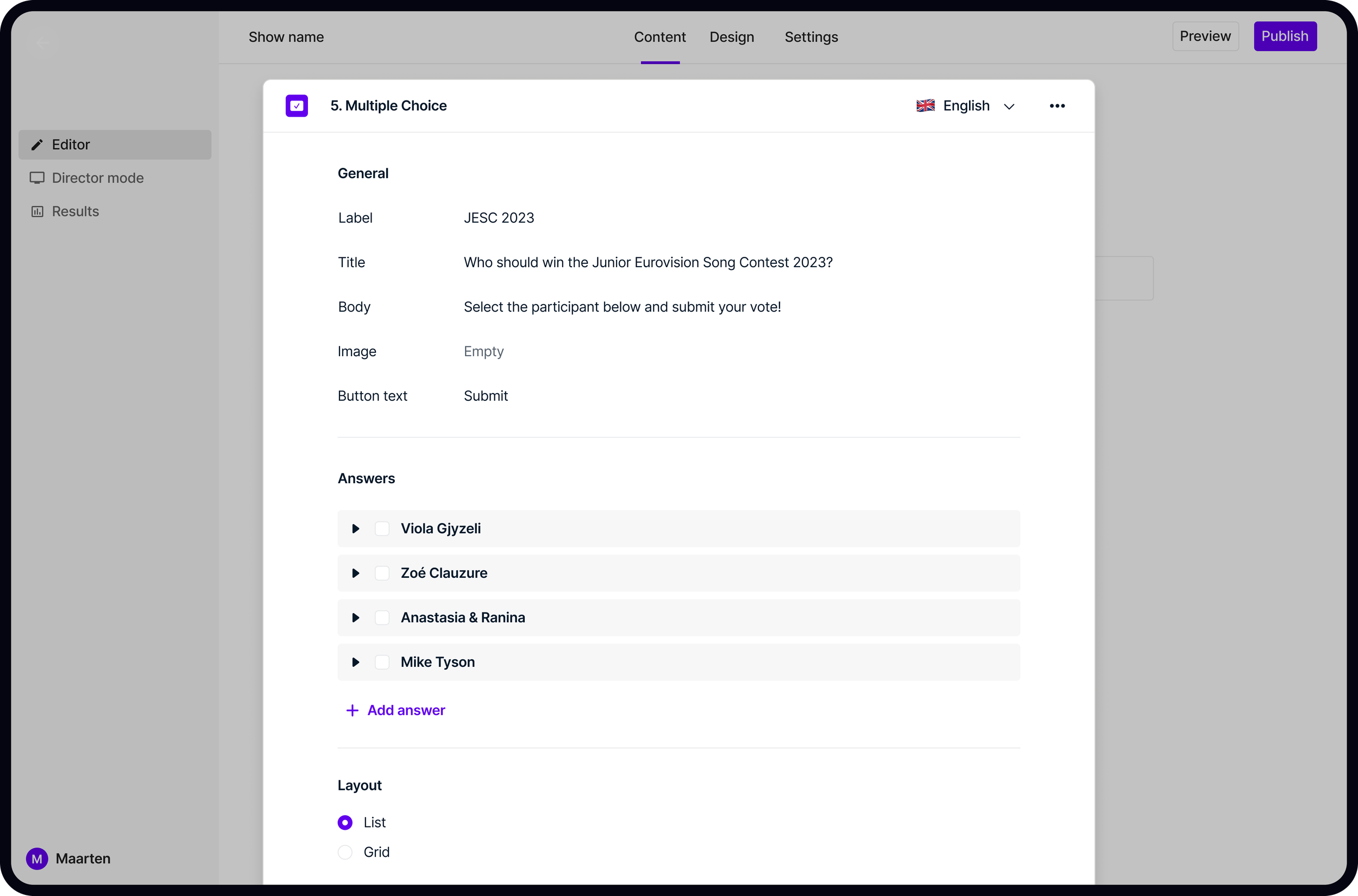
Task: Open Director mode via monitor icon
Action: click(37, 178)
